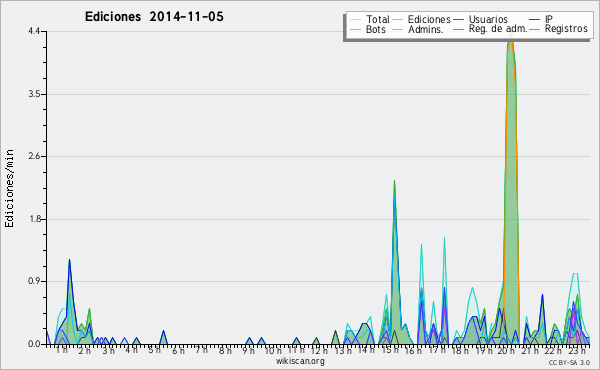Click the '20 h' x-axis label

[506, 350]
